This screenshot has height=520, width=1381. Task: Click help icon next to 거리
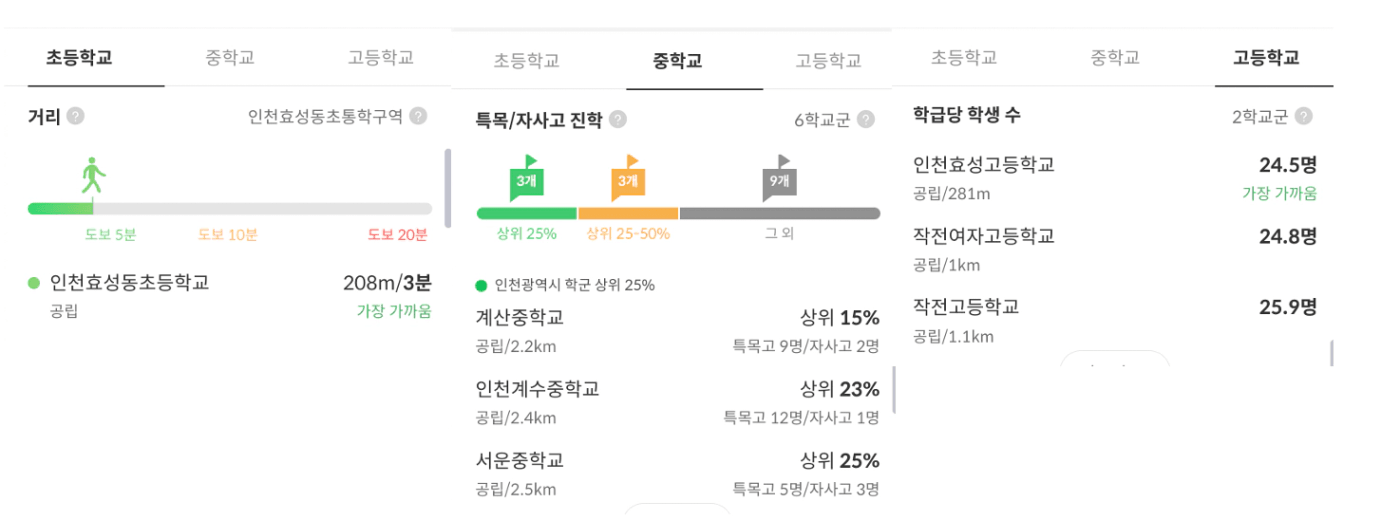[x=75, y=116]
